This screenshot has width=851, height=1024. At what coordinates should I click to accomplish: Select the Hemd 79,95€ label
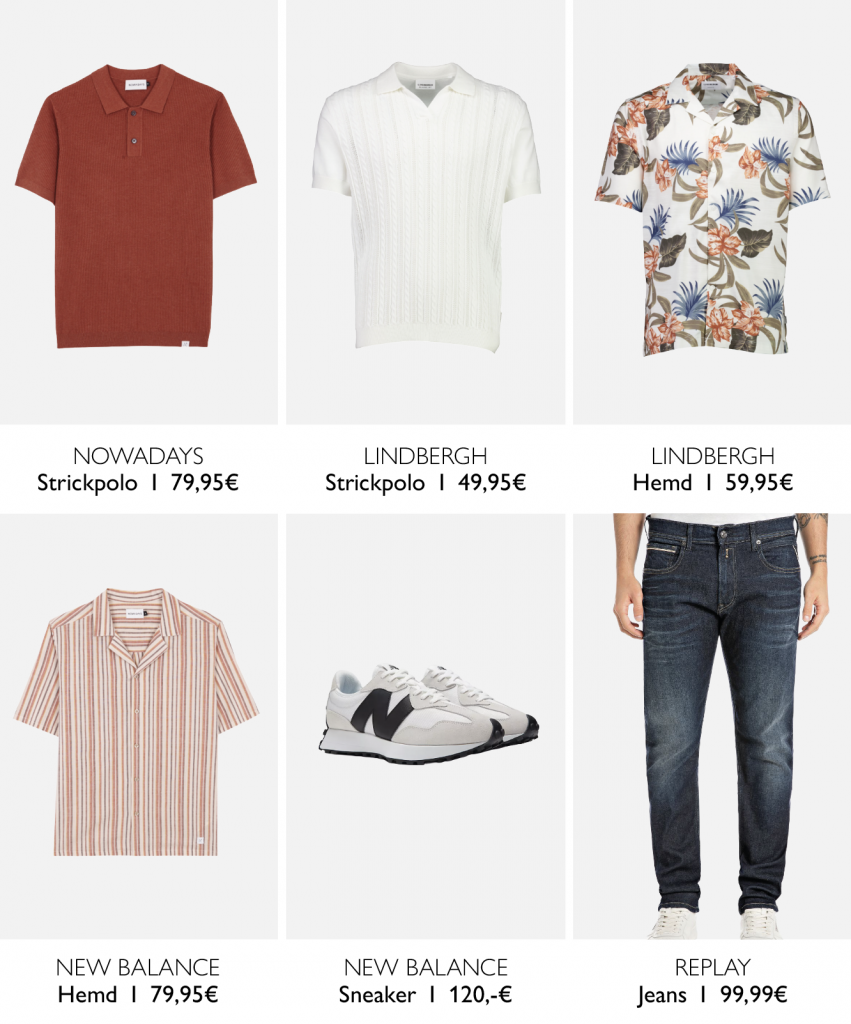click(138, 995)
